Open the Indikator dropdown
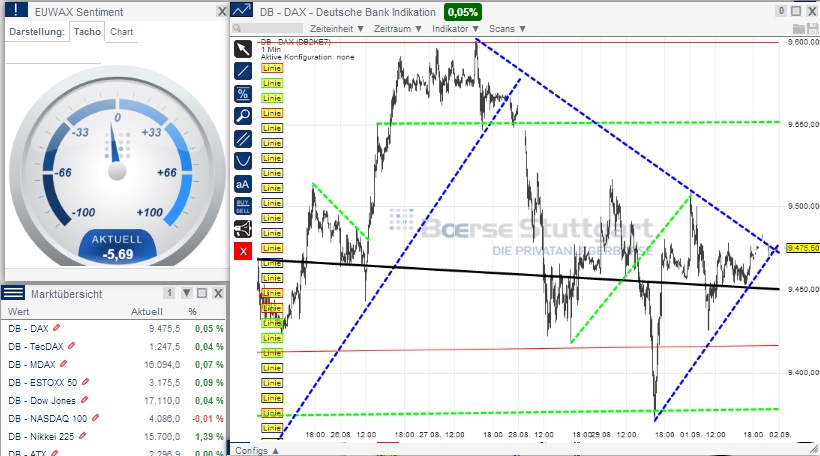 (x=455, y=29)
